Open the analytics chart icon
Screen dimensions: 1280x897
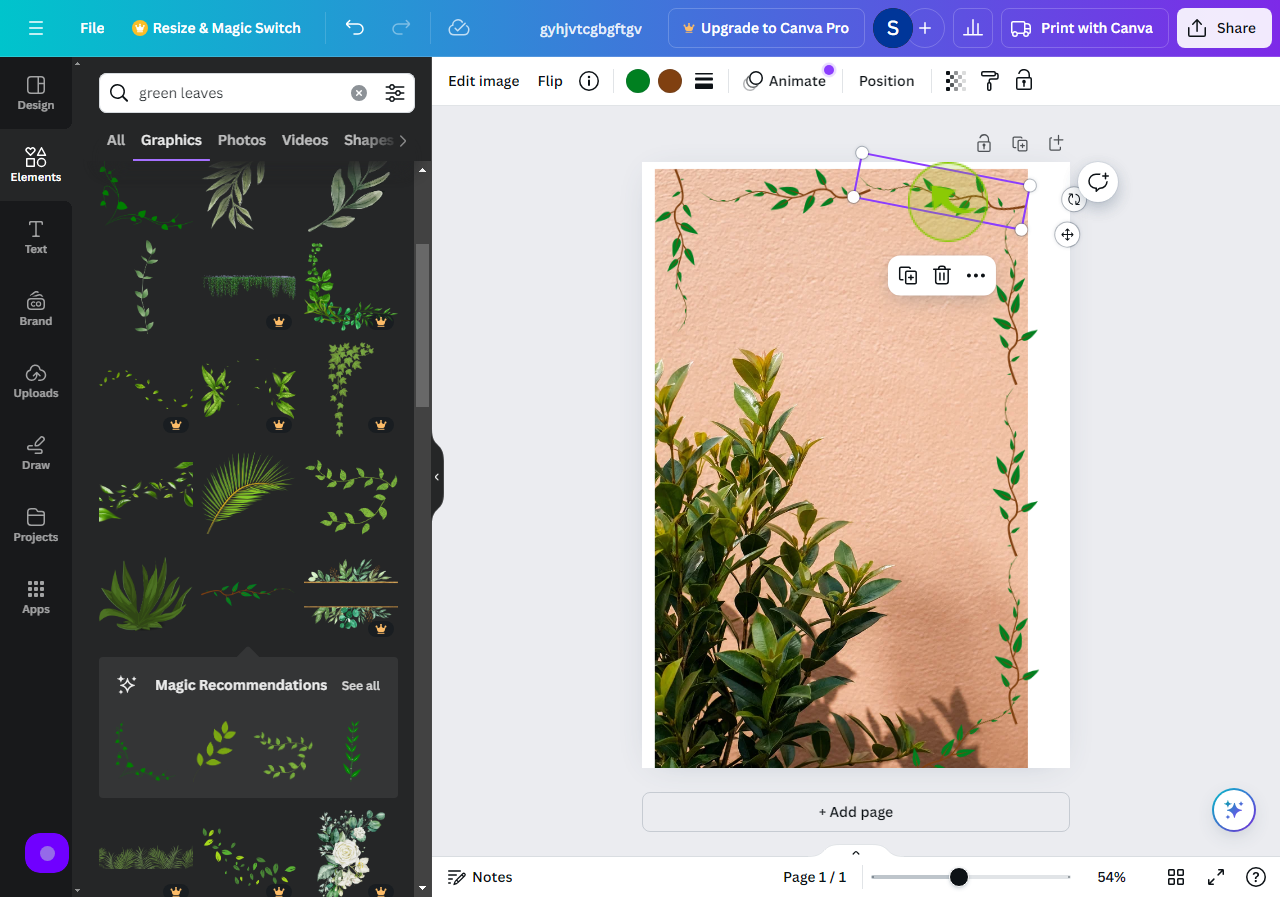coord(972,28)
